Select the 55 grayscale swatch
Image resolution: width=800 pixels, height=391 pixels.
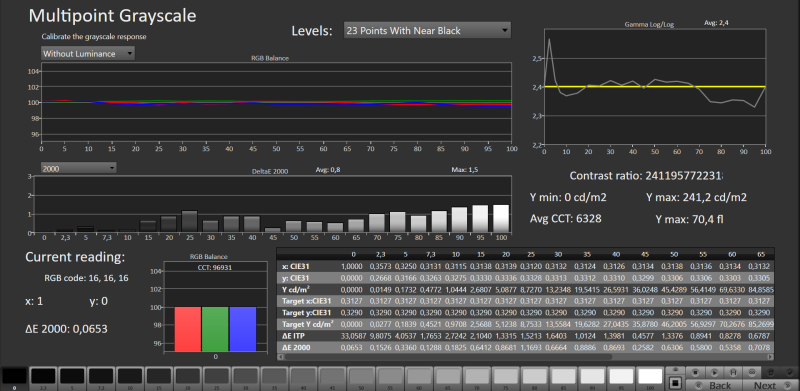(x=390, y=377)
